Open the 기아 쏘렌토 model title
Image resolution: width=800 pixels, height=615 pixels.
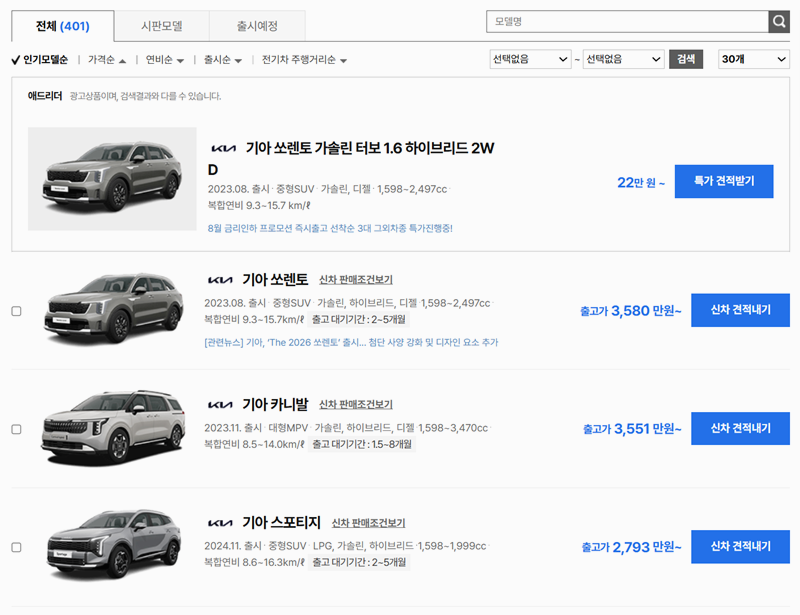point(275,280)
